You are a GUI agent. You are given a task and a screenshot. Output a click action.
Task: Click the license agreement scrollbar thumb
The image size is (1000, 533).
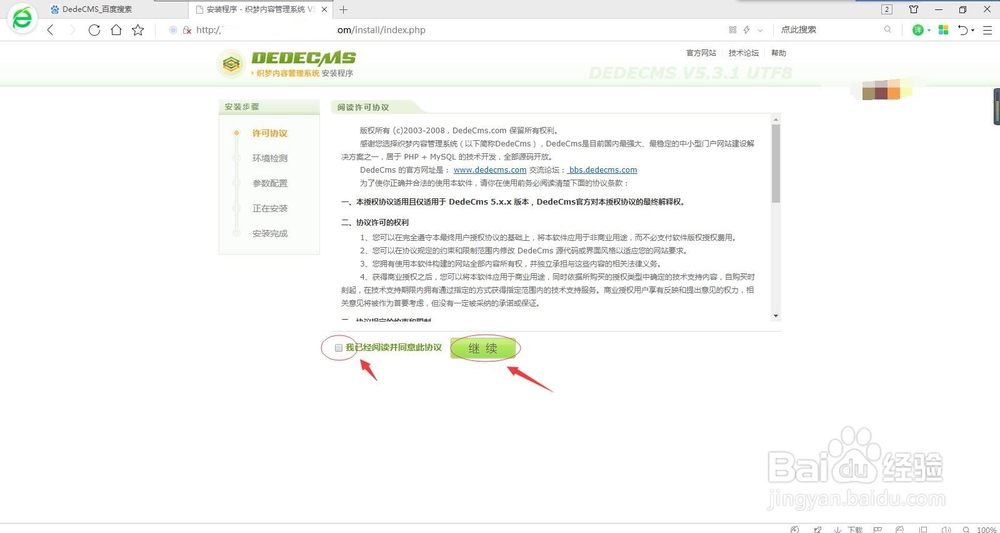pyautogui.click(x=776, y=163)
